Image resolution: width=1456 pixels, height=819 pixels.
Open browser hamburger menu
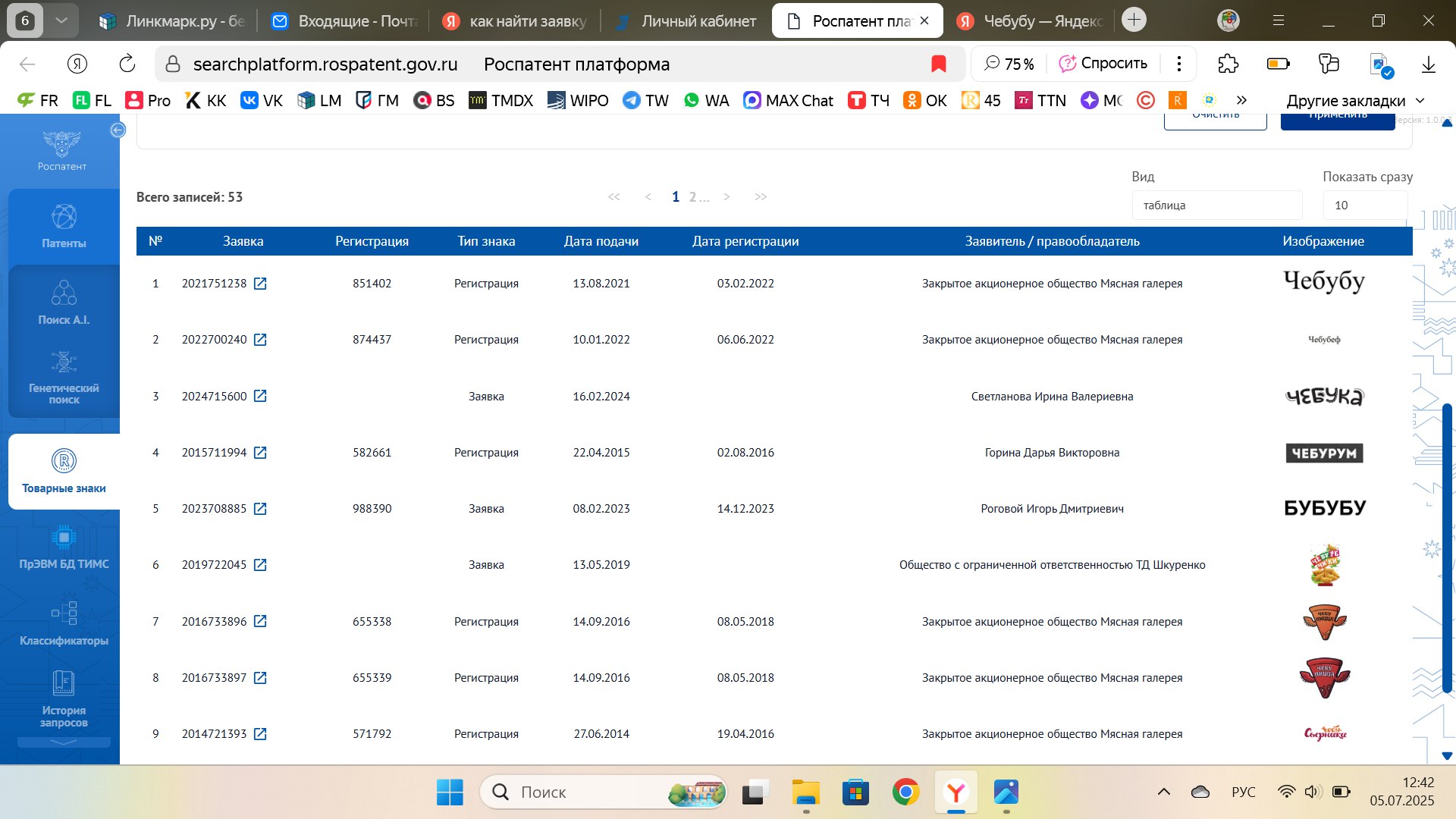1279,21
